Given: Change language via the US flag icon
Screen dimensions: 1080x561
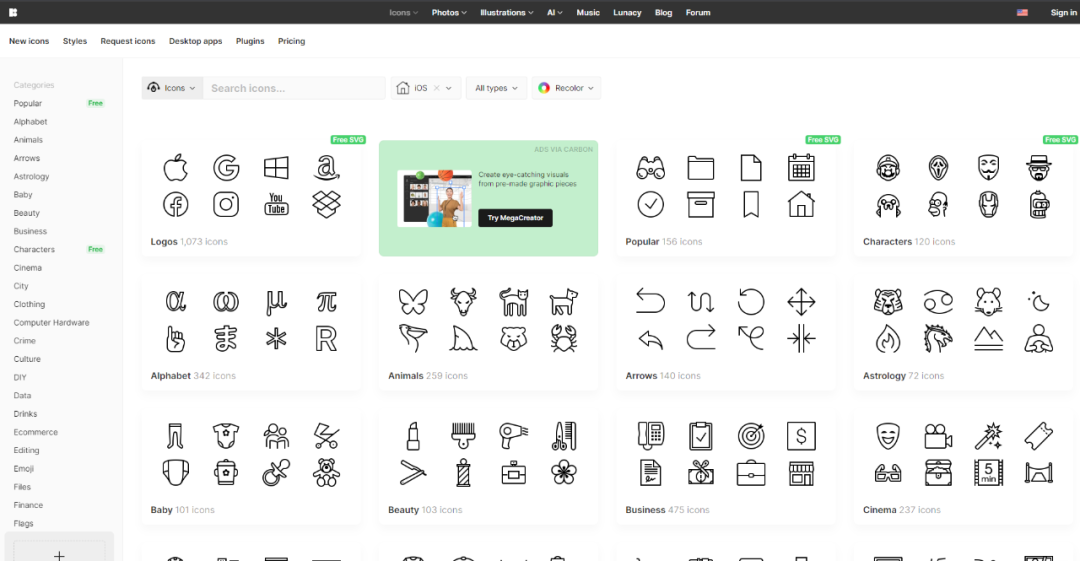Looking at the screenshot, I should (1022, 12).
